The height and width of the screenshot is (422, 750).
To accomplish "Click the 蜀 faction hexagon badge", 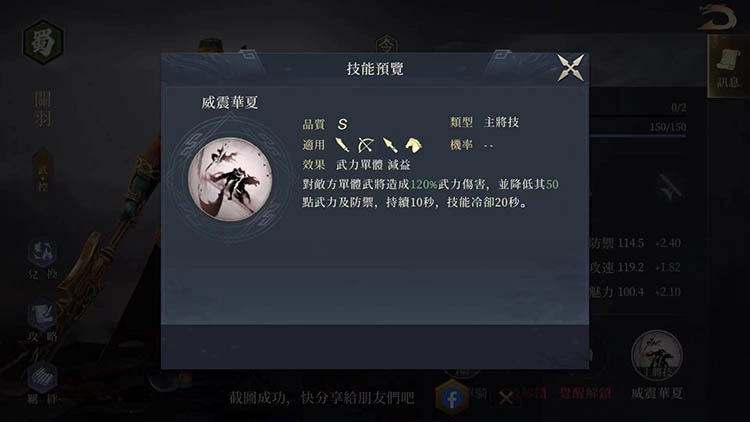I will tap(43, 42).
